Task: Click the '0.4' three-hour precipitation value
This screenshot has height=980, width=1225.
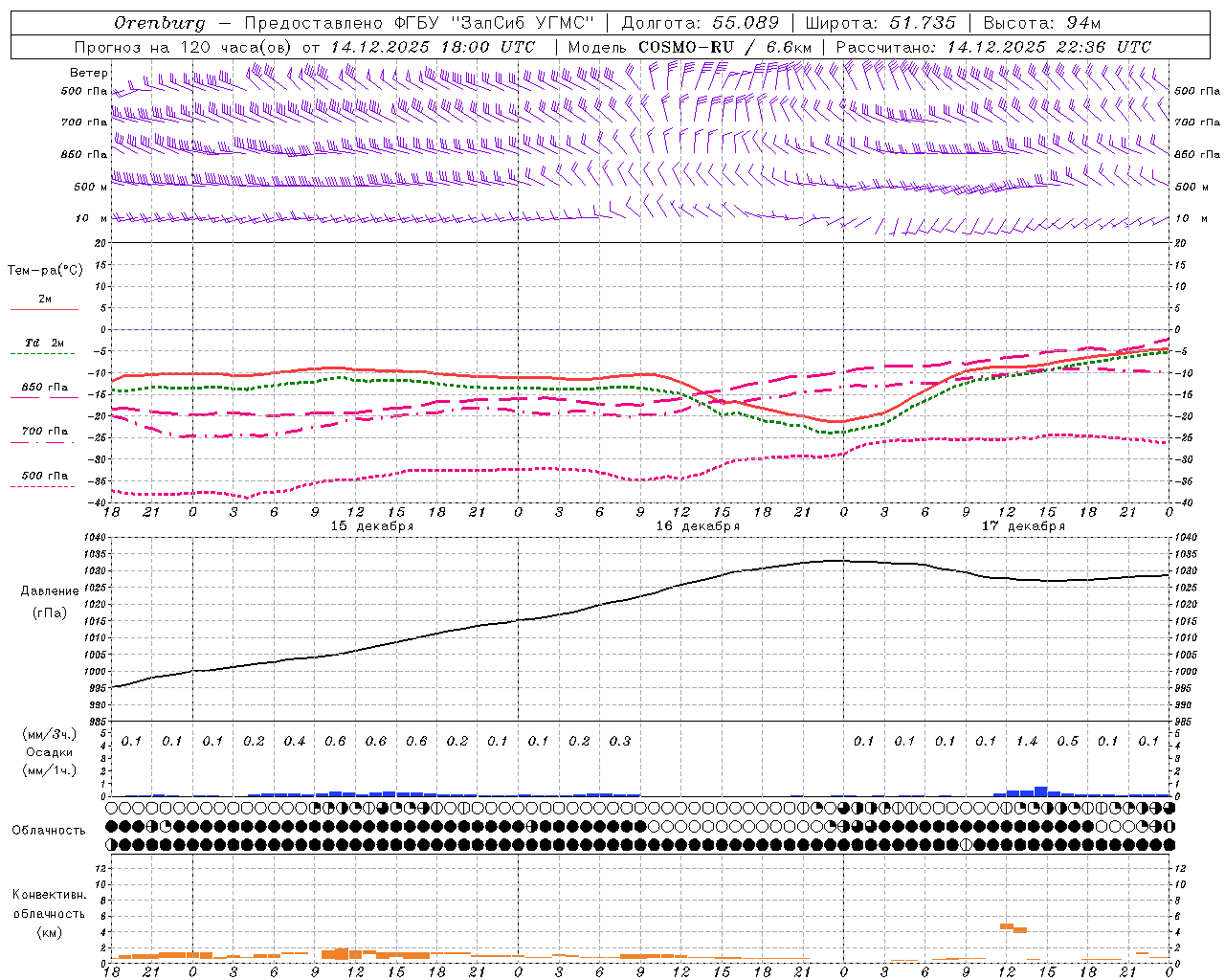Action: [x=295, y=742]
